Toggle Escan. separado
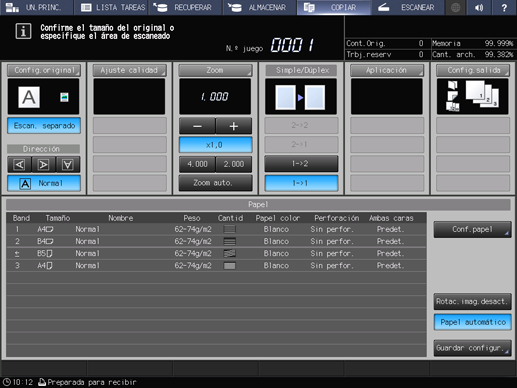The image size is (517, 388). [x=44, y=126]
